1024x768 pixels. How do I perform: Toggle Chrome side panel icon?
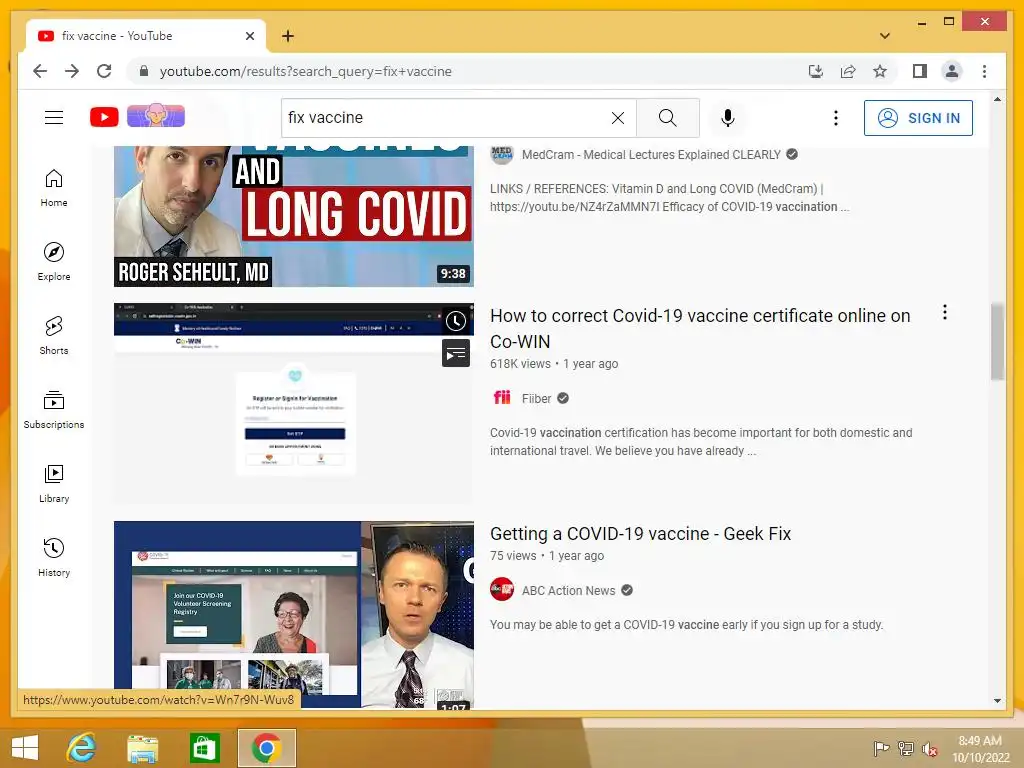[x=920, y=71]
